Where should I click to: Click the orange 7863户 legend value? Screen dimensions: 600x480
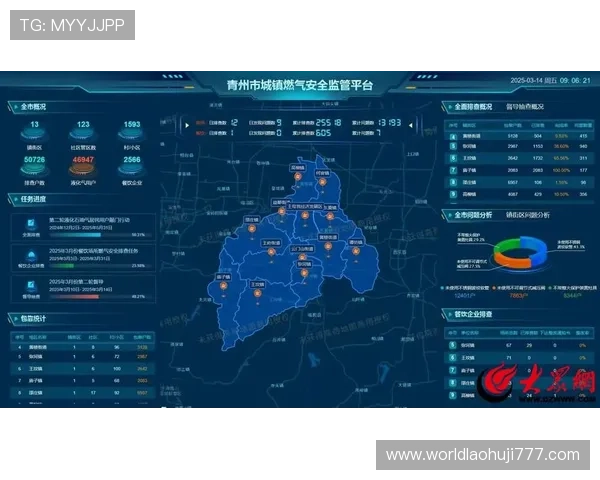pyautogui.click(x=519, y=296)
